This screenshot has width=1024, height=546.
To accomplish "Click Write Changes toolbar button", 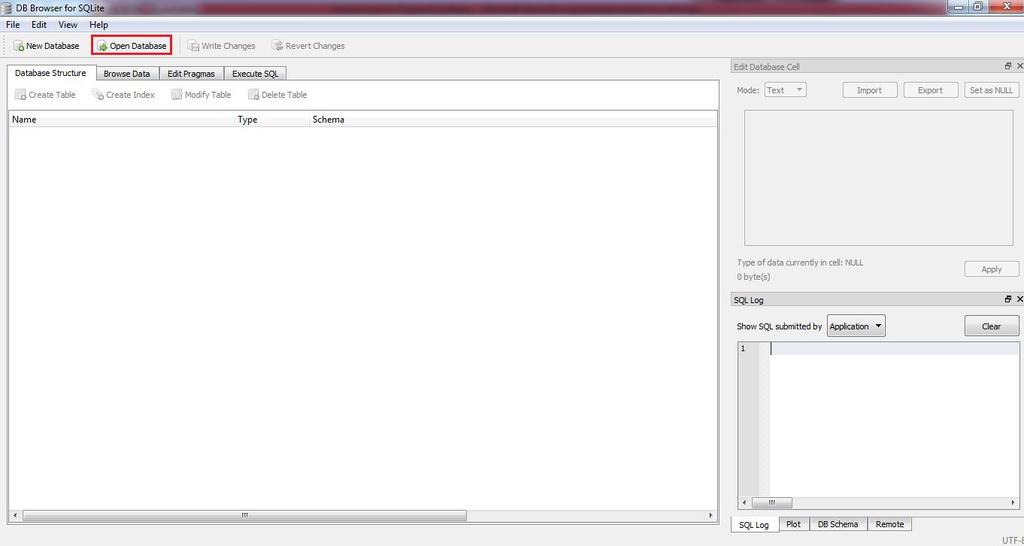I will [x=221, y=46].
